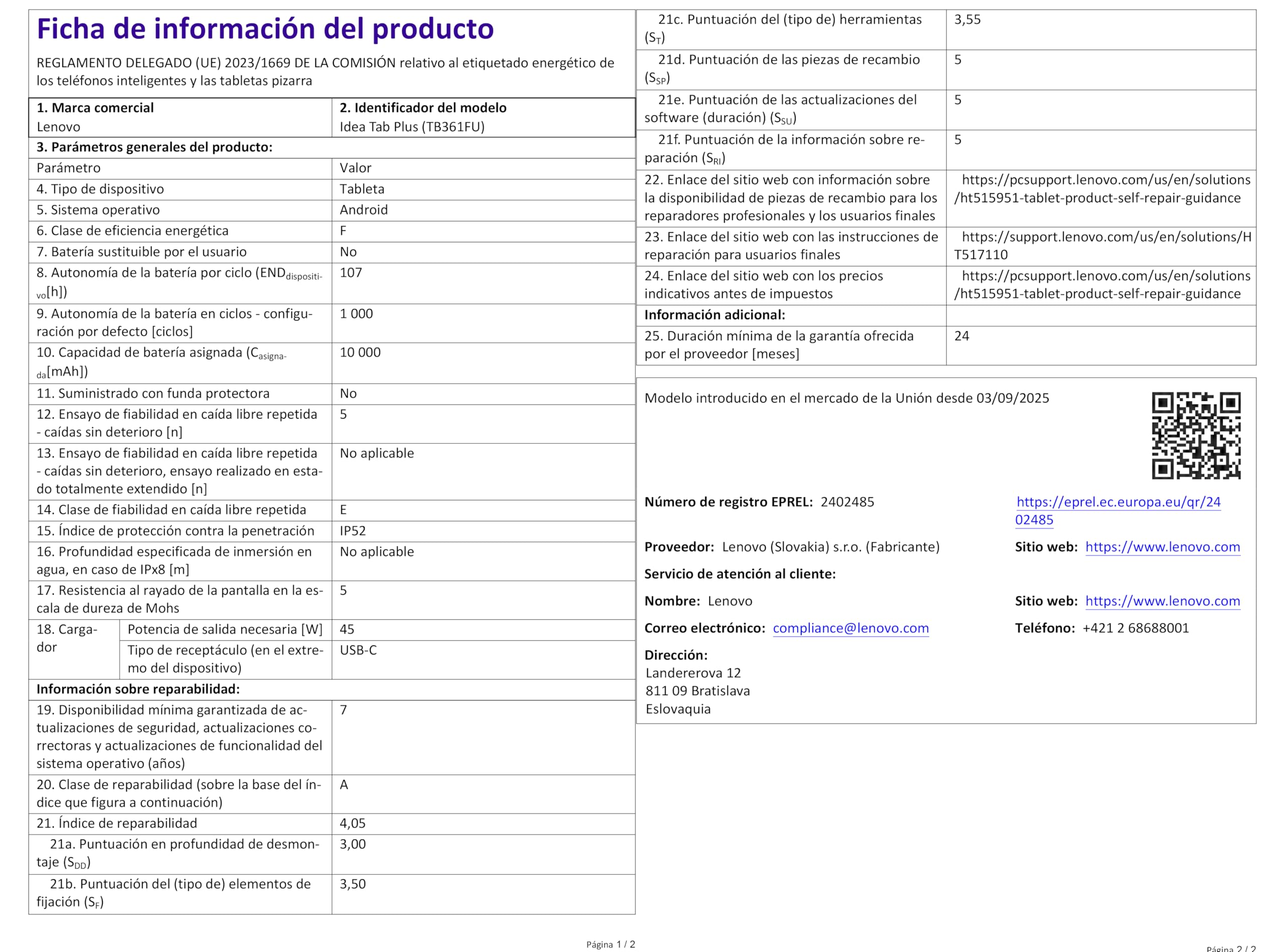Click the 'Página 1 / 2' page indicator

coord(610,944)
